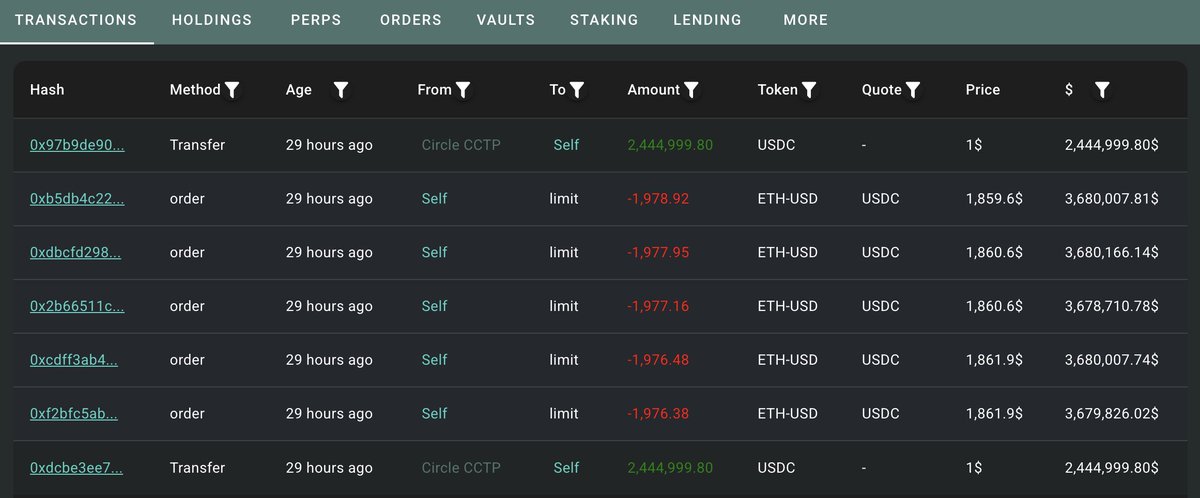Open the Lending tab
This screenshot has width=1200, height=498.
click(x=708, y=20)
